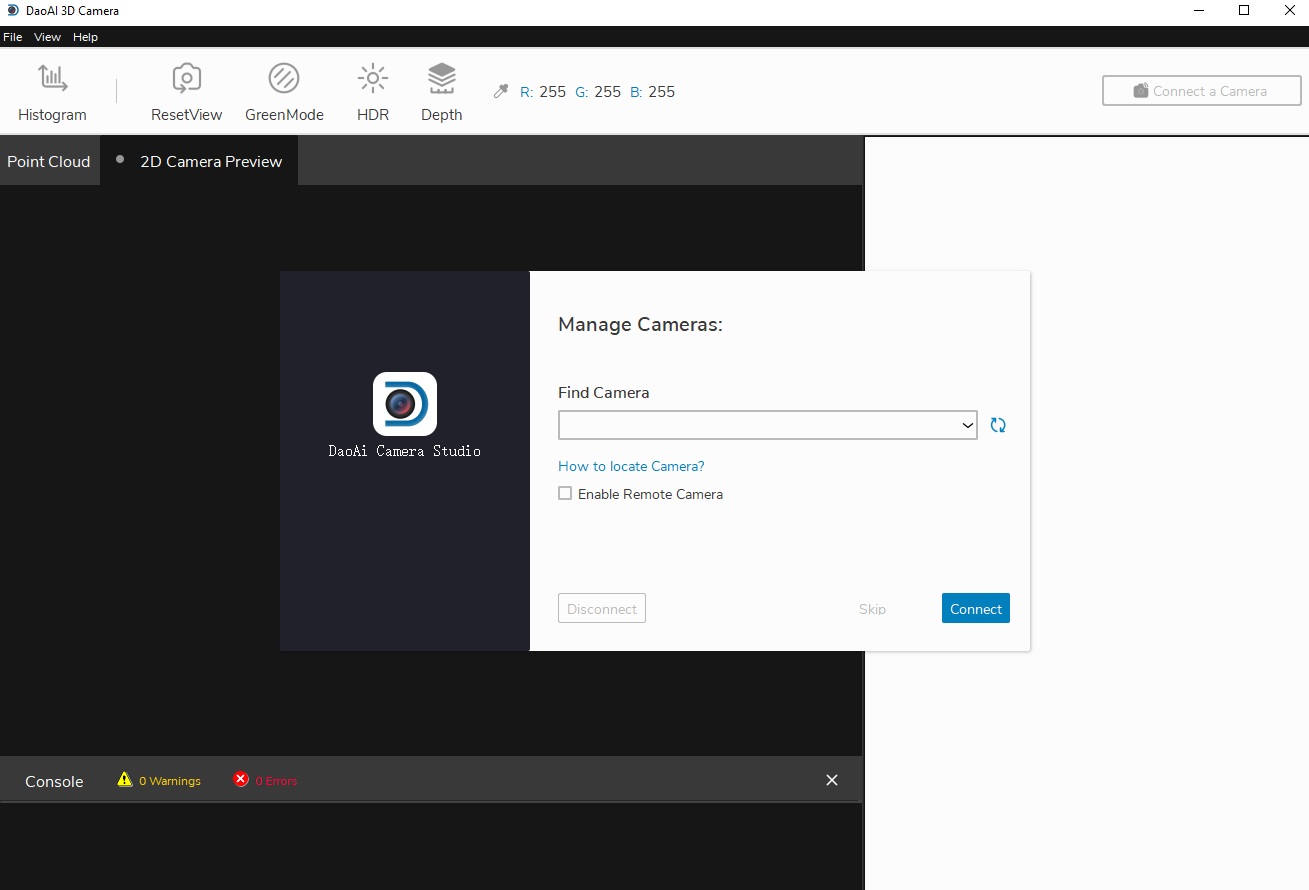
Task: Enable Remote Camera checkbox
Action: pyautogui.click(x=565, y=494)
